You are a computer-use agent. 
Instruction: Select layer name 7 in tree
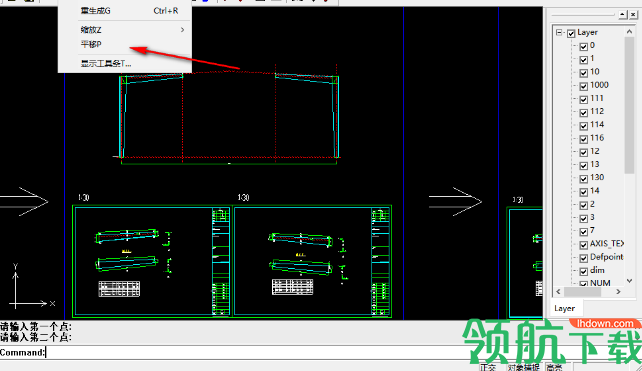coord(592,230)
